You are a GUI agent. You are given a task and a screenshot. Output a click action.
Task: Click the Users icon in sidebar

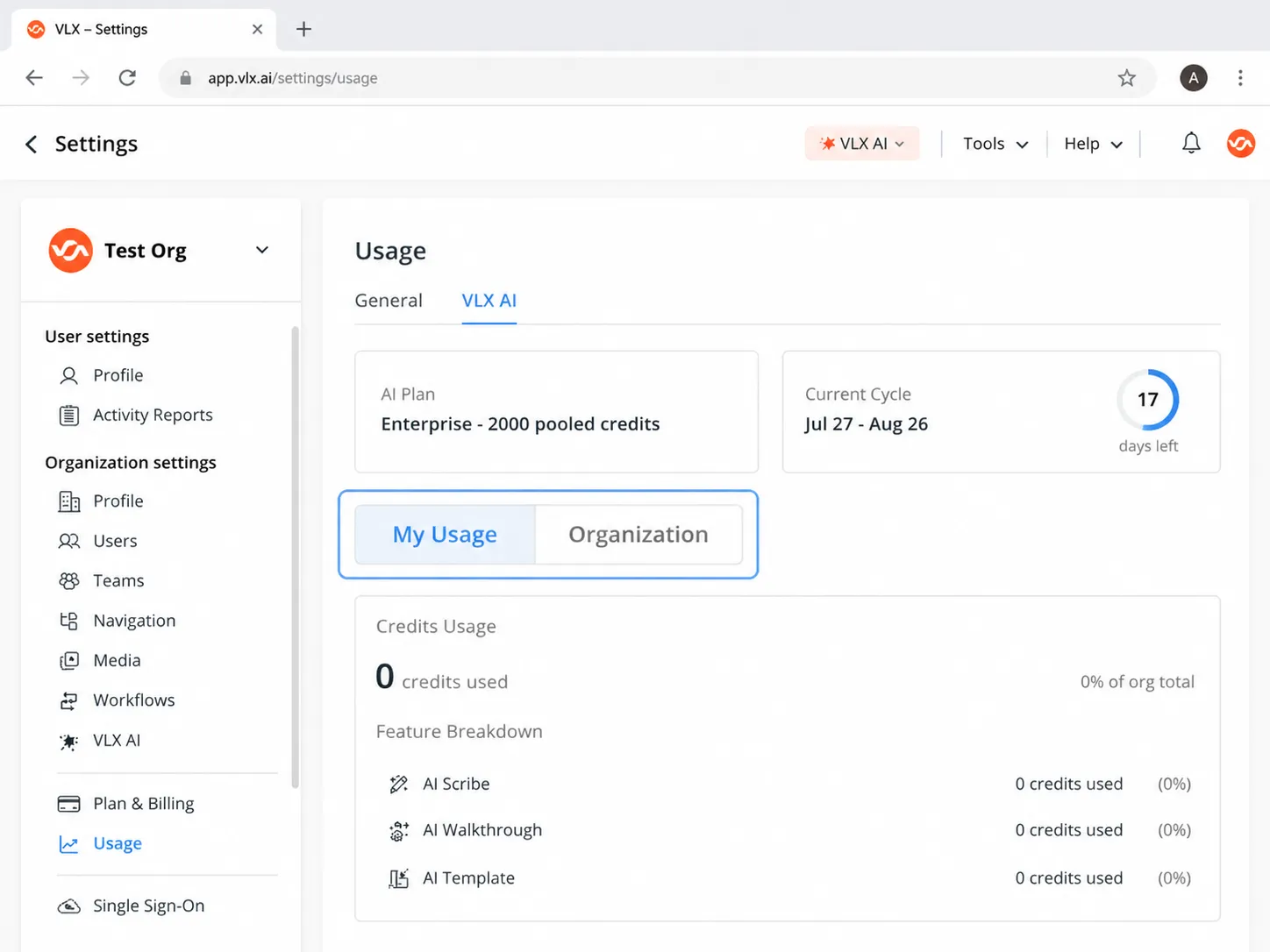(x=68, y=541)
